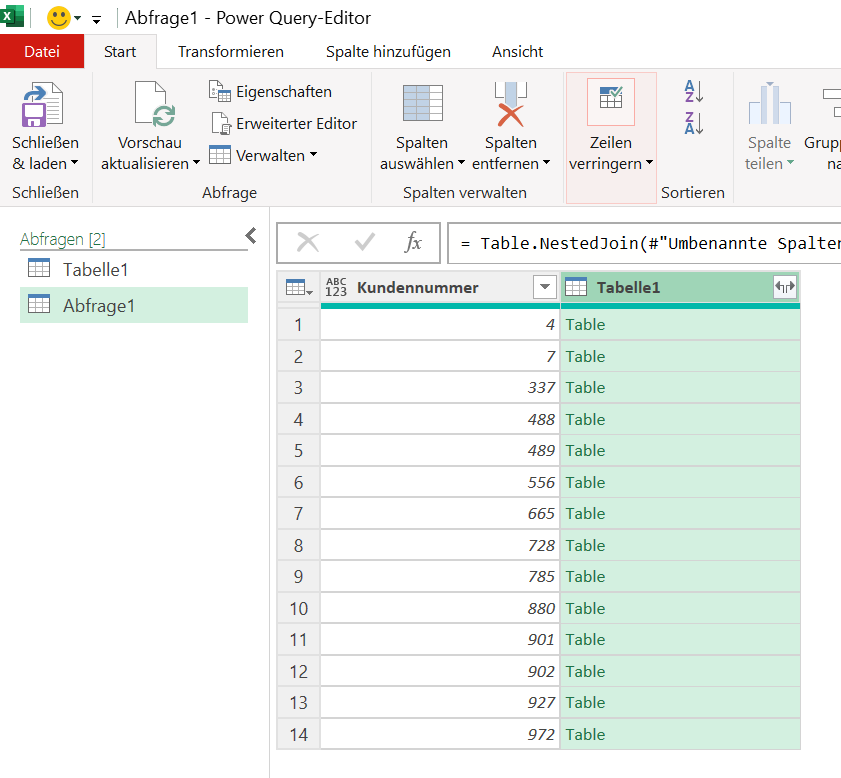Open Eigenschaften query properties
Viewport: 841px width, 778px height.
[270, 92]
